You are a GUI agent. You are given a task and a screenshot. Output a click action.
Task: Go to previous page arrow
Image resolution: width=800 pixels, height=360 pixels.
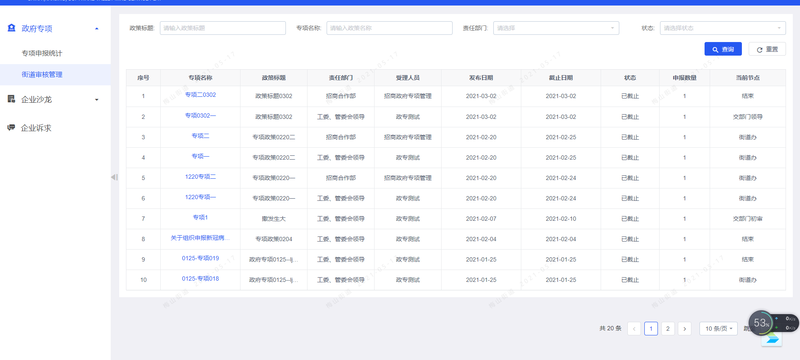(x=634, y=329)
